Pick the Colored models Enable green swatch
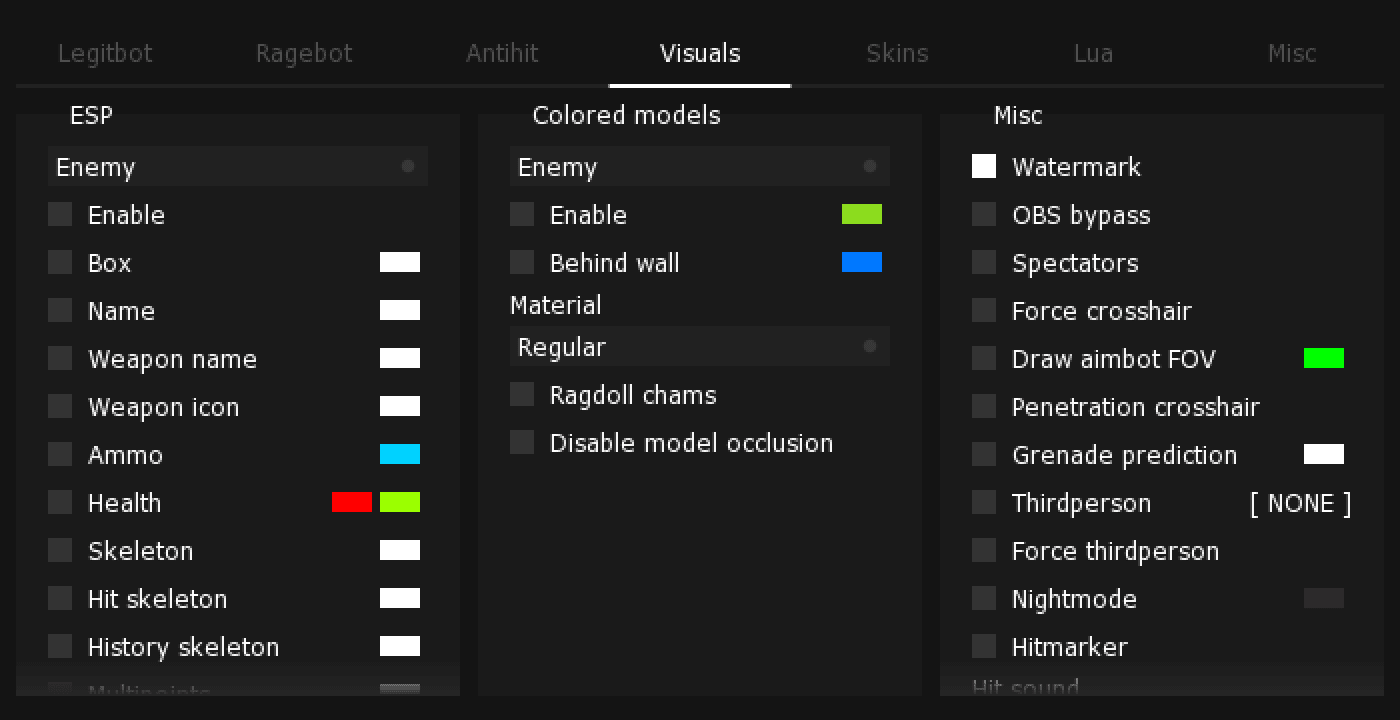 (x=862, y=215)
